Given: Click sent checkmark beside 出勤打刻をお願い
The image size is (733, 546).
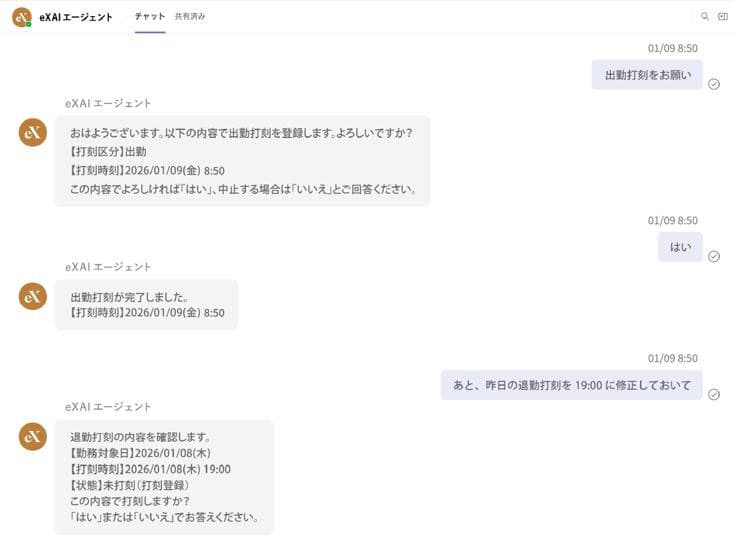Looking at the screenshot, I should pyautogui.click(x=714, y=84).
